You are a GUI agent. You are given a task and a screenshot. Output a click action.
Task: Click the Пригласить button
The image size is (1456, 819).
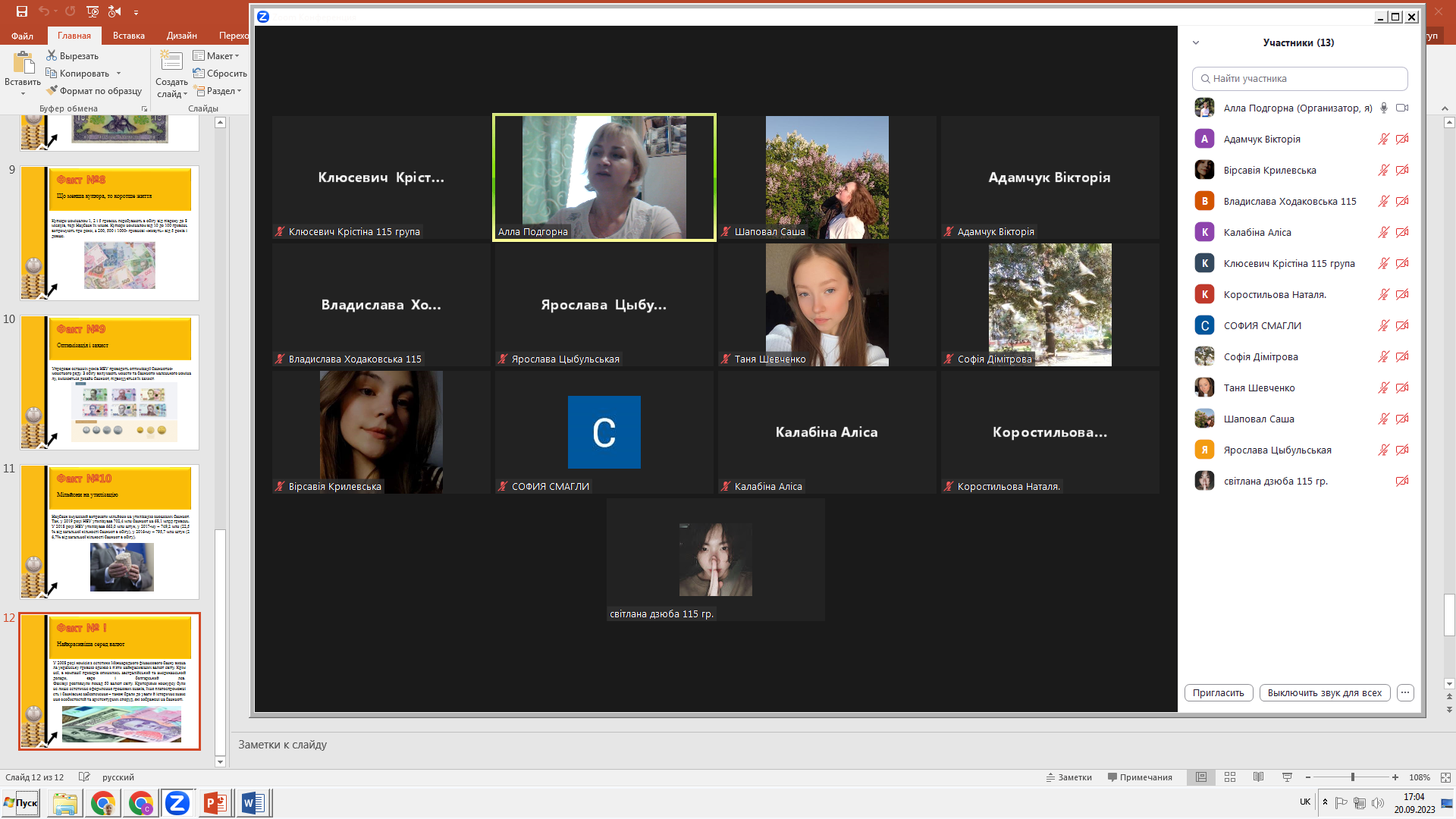pos(1218,692)
